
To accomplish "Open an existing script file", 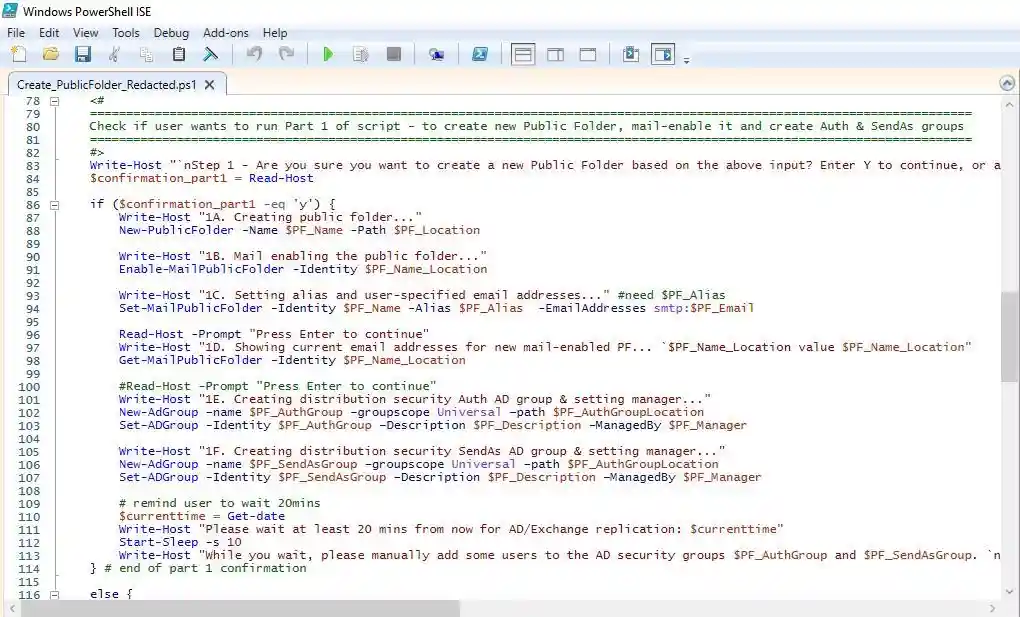I will [x=51, y=54].
